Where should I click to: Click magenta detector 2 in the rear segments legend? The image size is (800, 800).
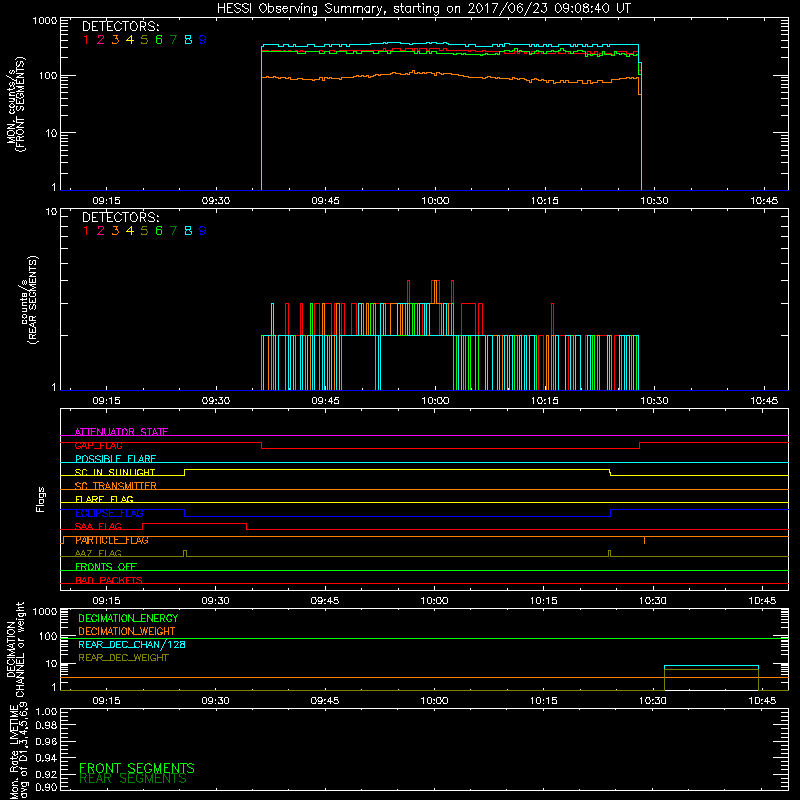coord(101,231)
